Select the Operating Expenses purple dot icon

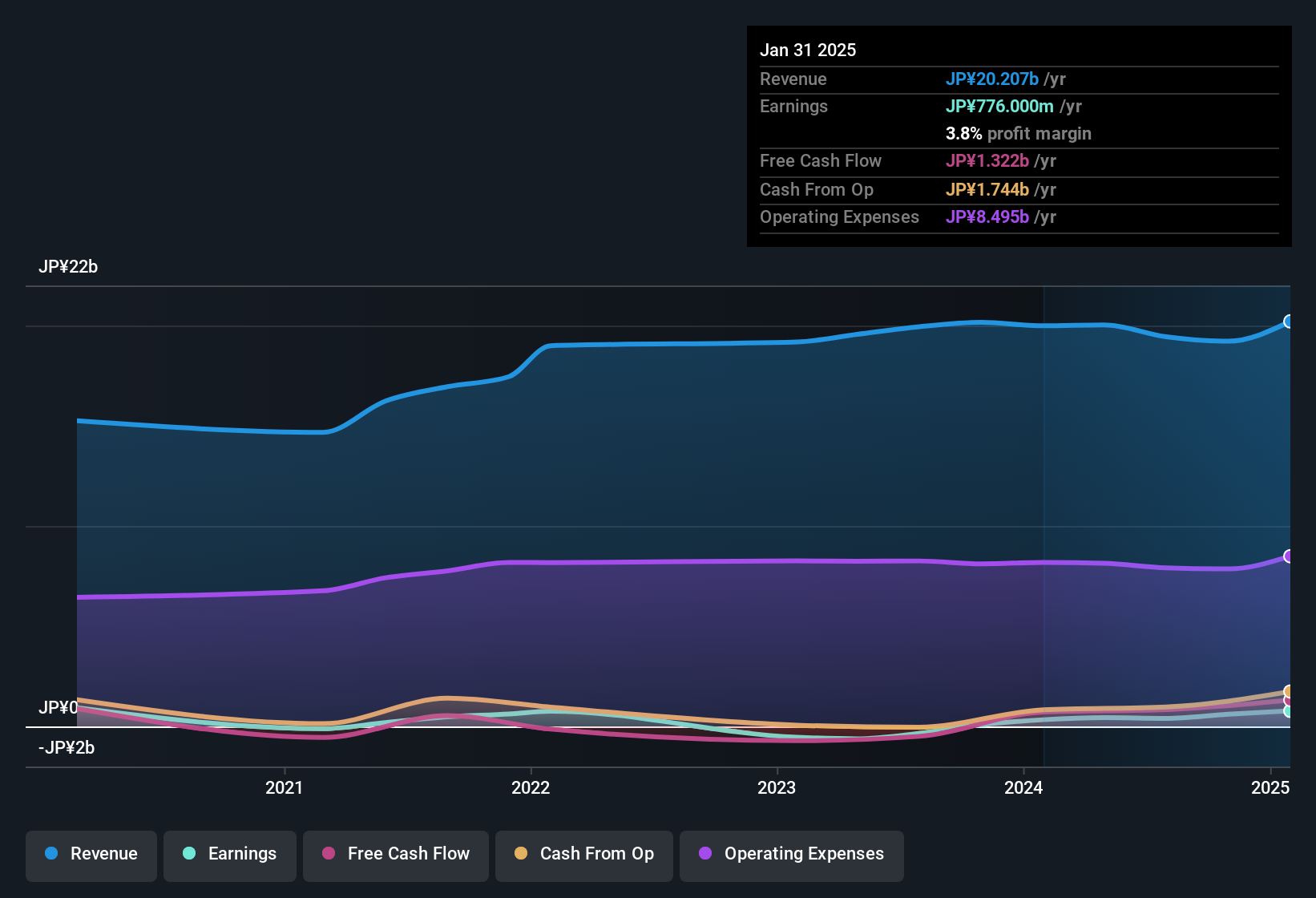click(x=705, y=854)
